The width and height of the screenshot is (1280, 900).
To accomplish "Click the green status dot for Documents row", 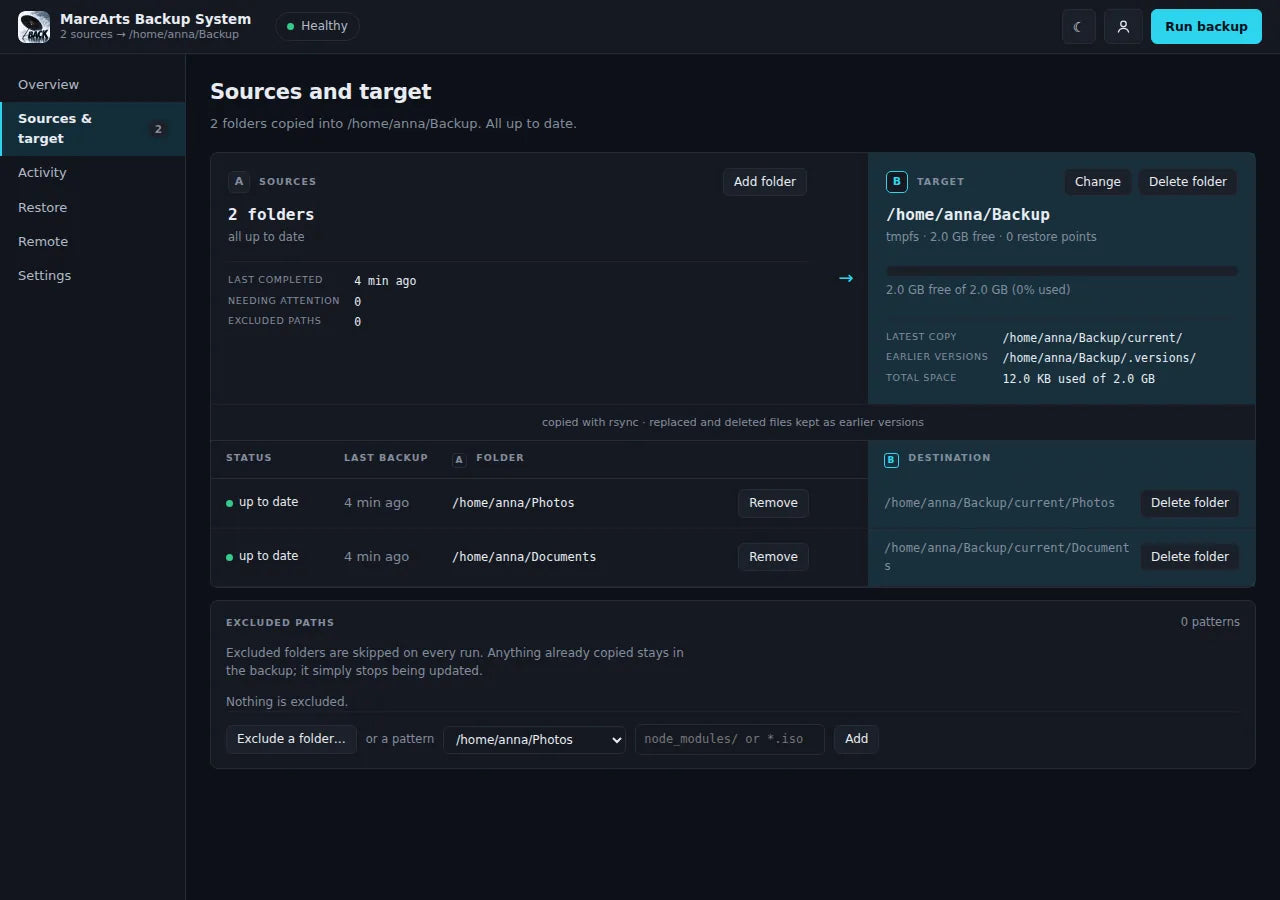I will [x=230, y=557].
